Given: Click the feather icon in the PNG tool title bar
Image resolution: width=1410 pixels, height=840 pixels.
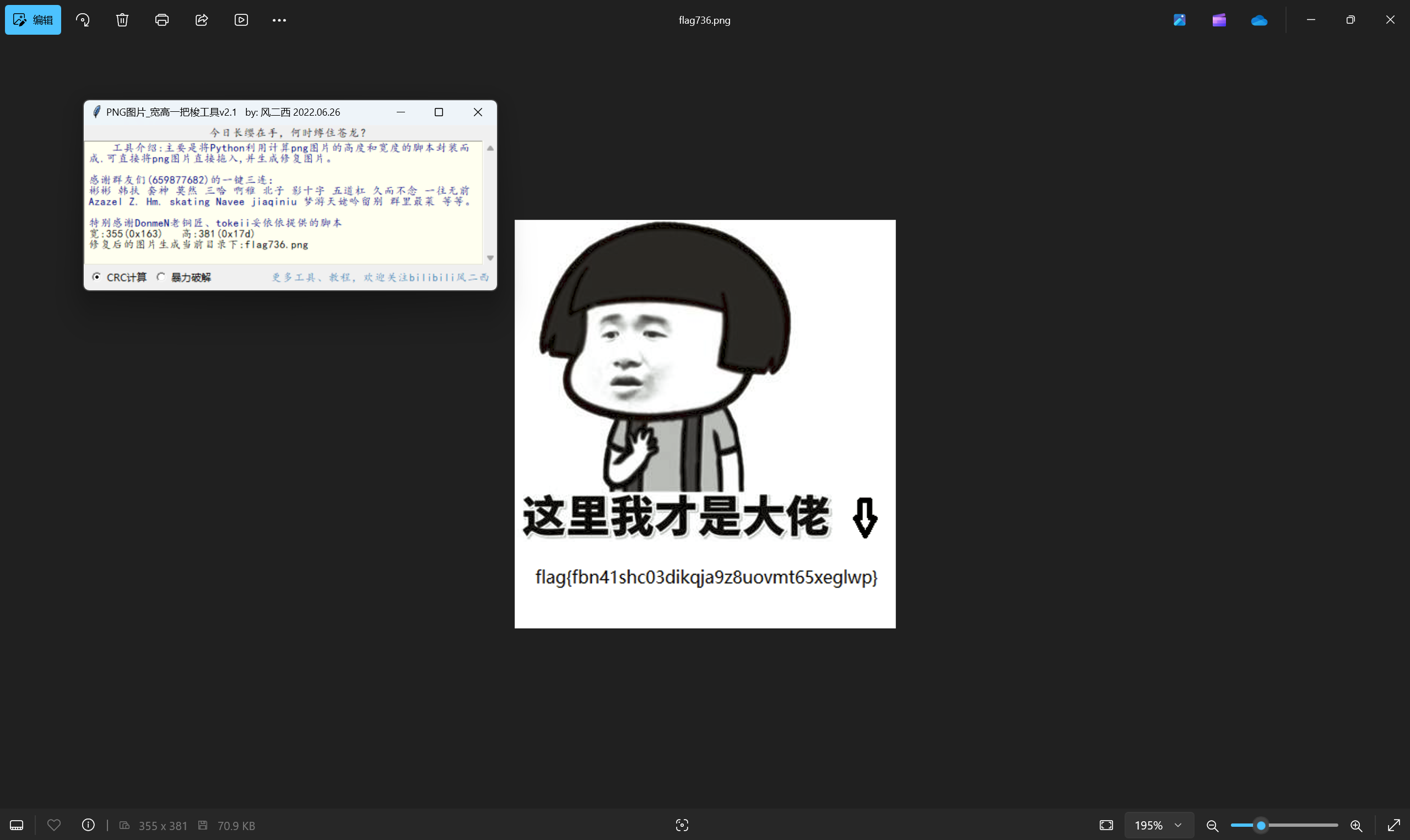Looking at the screenshot, I should (x=97, y=112).
